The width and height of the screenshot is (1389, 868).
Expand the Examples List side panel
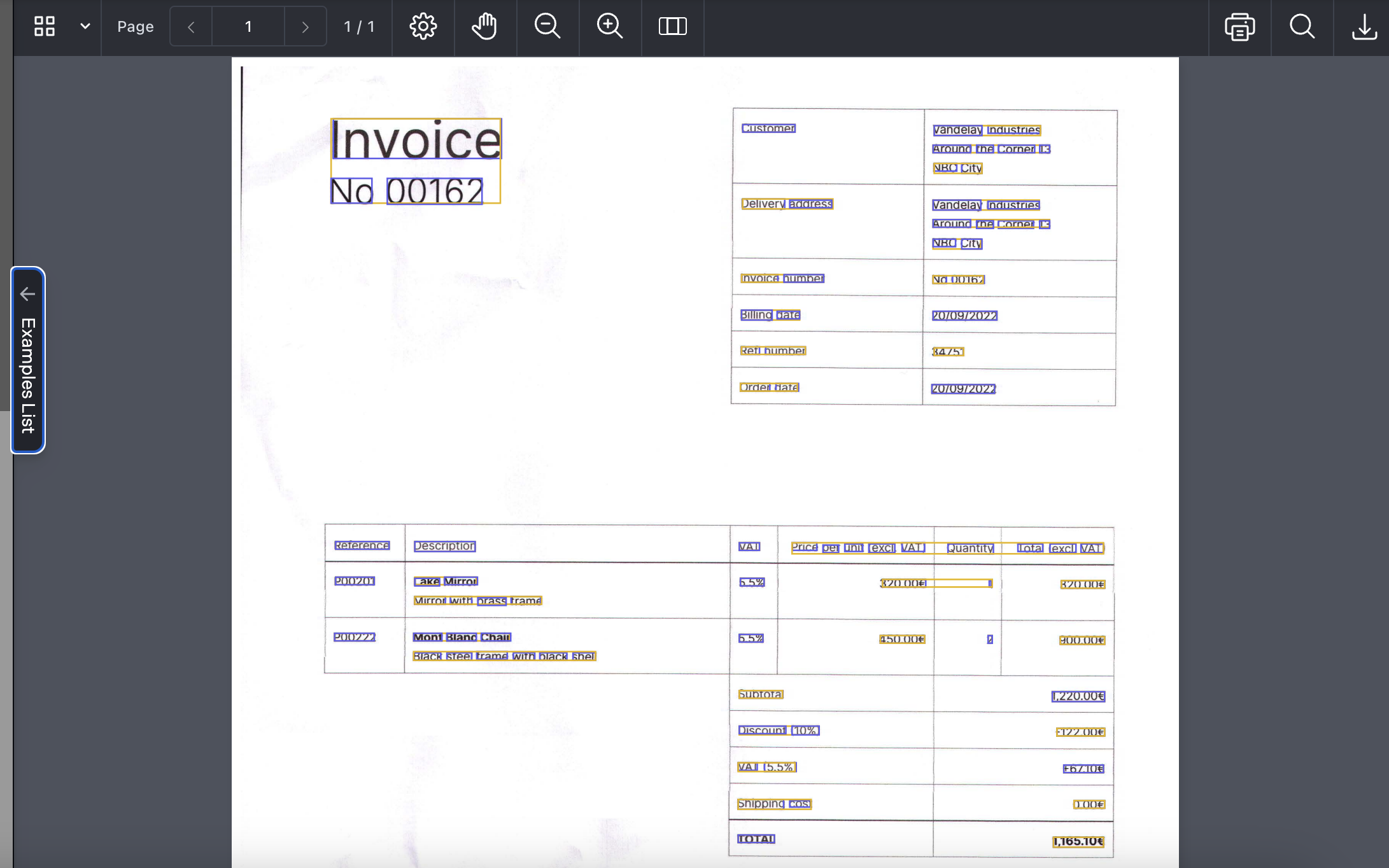[28, 360]
